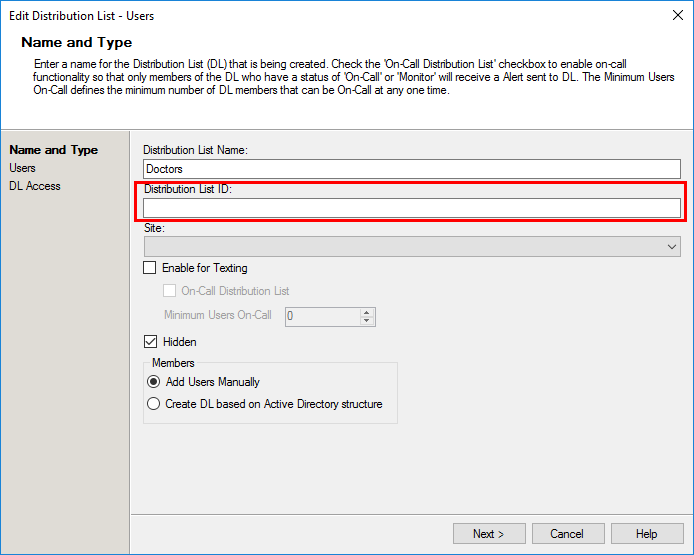This screenshot has width=694, height=555.
Task: Increase the Minimum Users On-Call spinner value
Action: click(x=366, y=312)
